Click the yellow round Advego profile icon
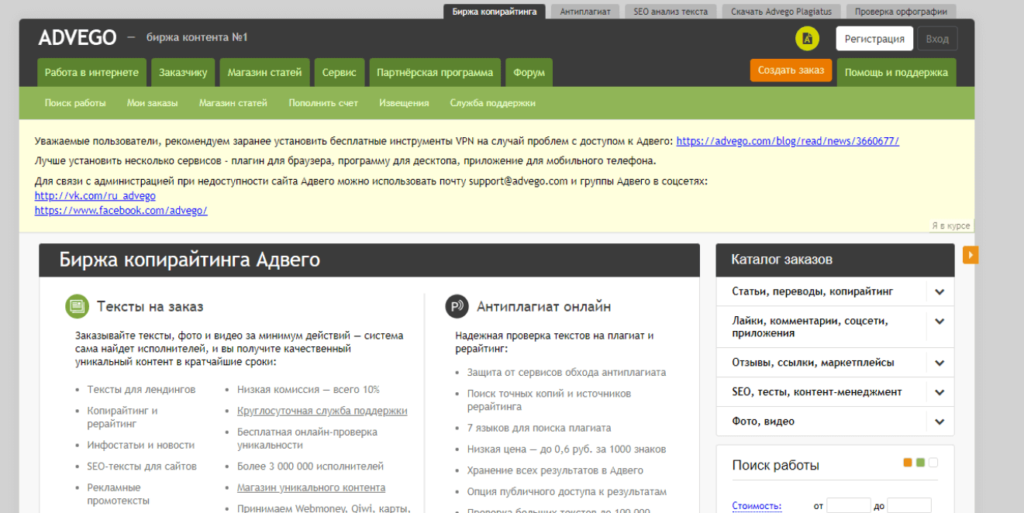The width and height of the screenshot is (1024, 513). (x=807, y=39)
